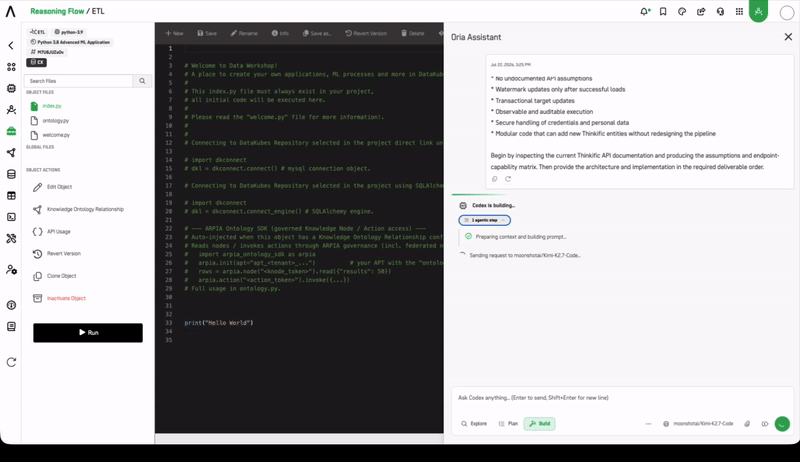Click Delete in editor toolbar
Image resolution: width=800 pixels, height=462 pixels.
(x=413, y=33)
